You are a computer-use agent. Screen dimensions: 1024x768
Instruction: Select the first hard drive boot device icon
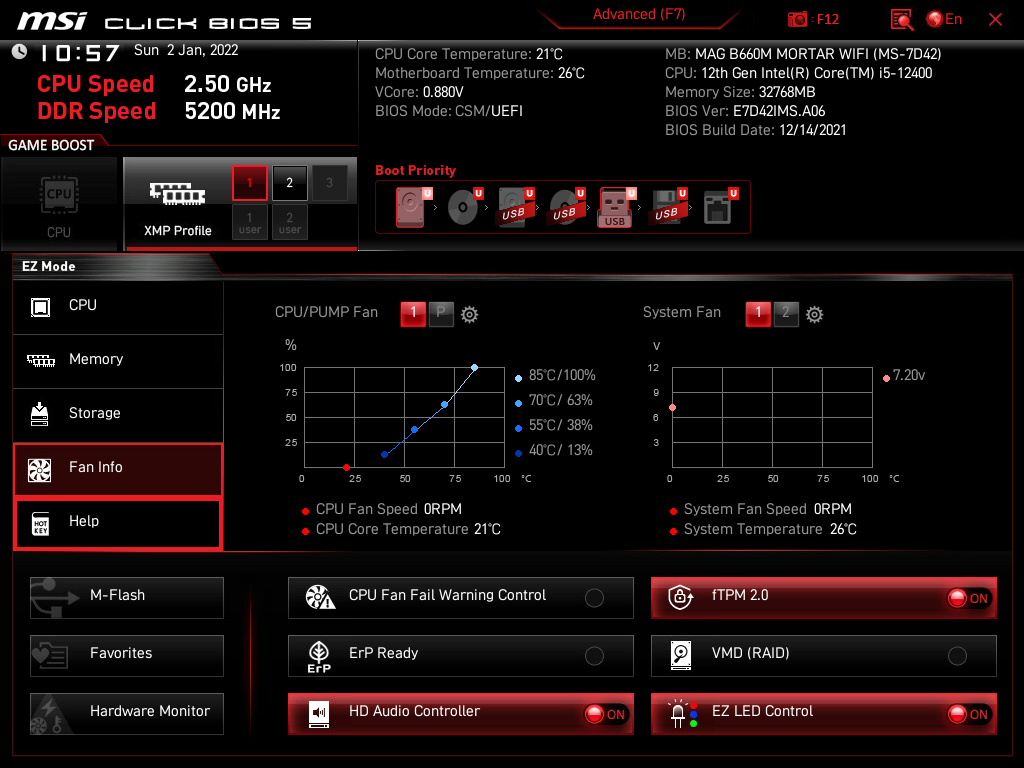(411, 207)
